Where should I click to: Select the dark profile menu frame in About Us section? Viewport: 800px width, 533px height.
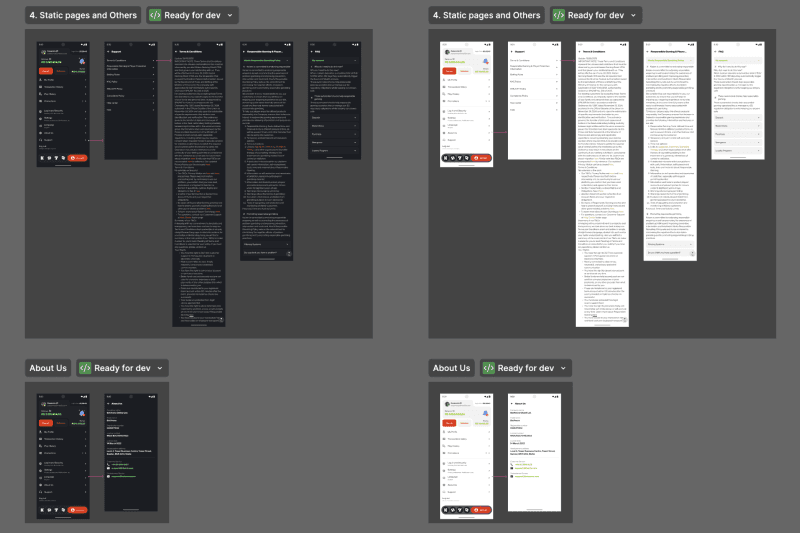(x=63, y=456)
